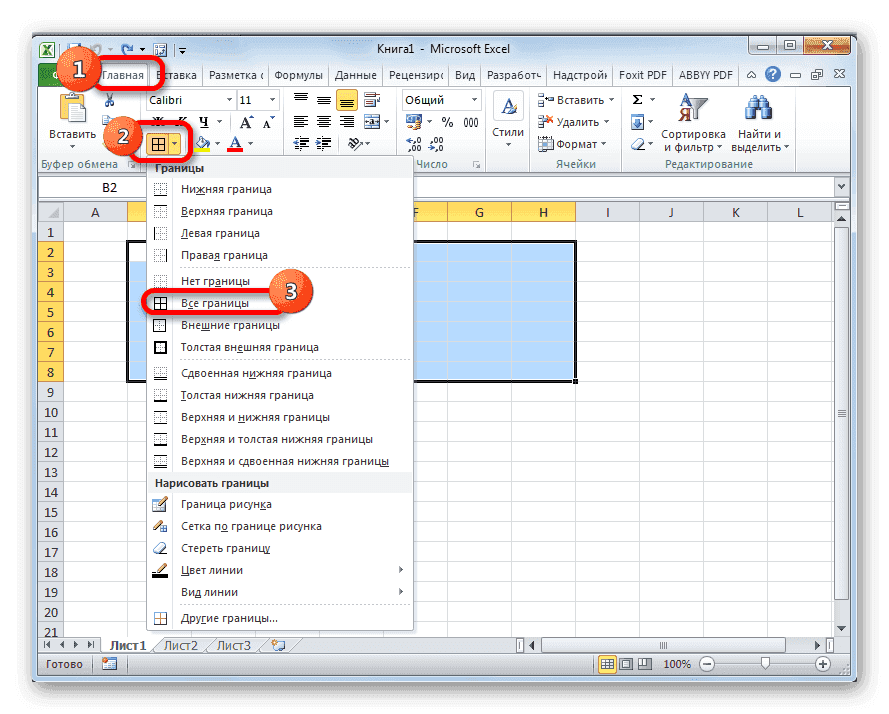Open the Вид ribbon tab
Viewport: 889px width, 714px height.
click(464, 74)
